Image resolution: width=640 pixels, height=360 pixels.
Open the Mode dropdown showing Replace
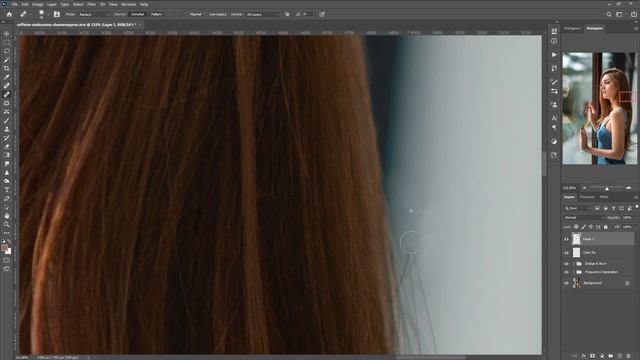tap(94, 14)
